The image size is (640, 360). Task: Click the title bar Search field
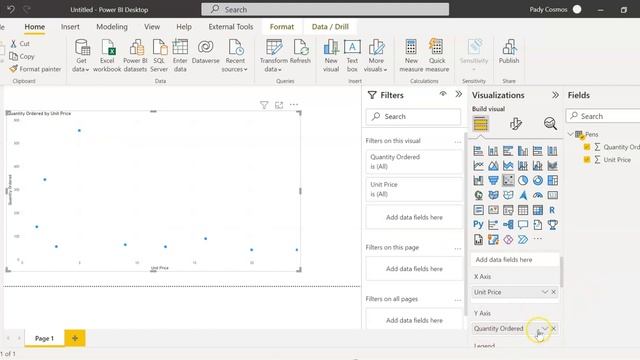coord(325,9)
